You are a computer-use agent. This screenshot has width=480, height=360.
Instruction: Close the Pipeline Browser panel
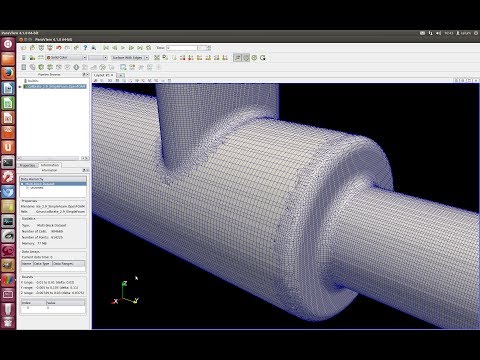(87, 75)
